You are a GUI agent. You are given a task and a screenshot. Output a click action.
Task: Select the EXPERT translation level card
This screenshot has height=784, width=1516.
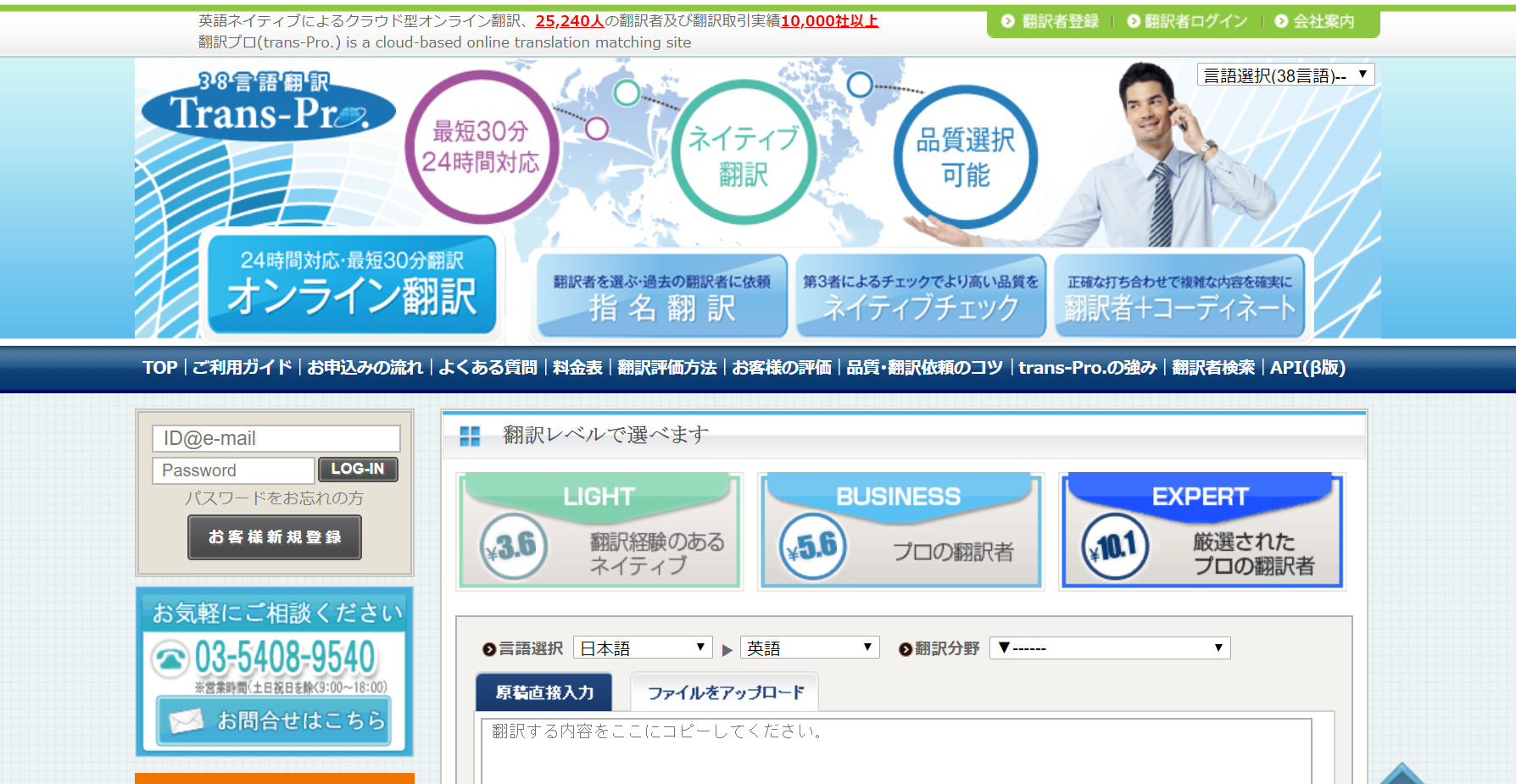(x=1202, y=531)
